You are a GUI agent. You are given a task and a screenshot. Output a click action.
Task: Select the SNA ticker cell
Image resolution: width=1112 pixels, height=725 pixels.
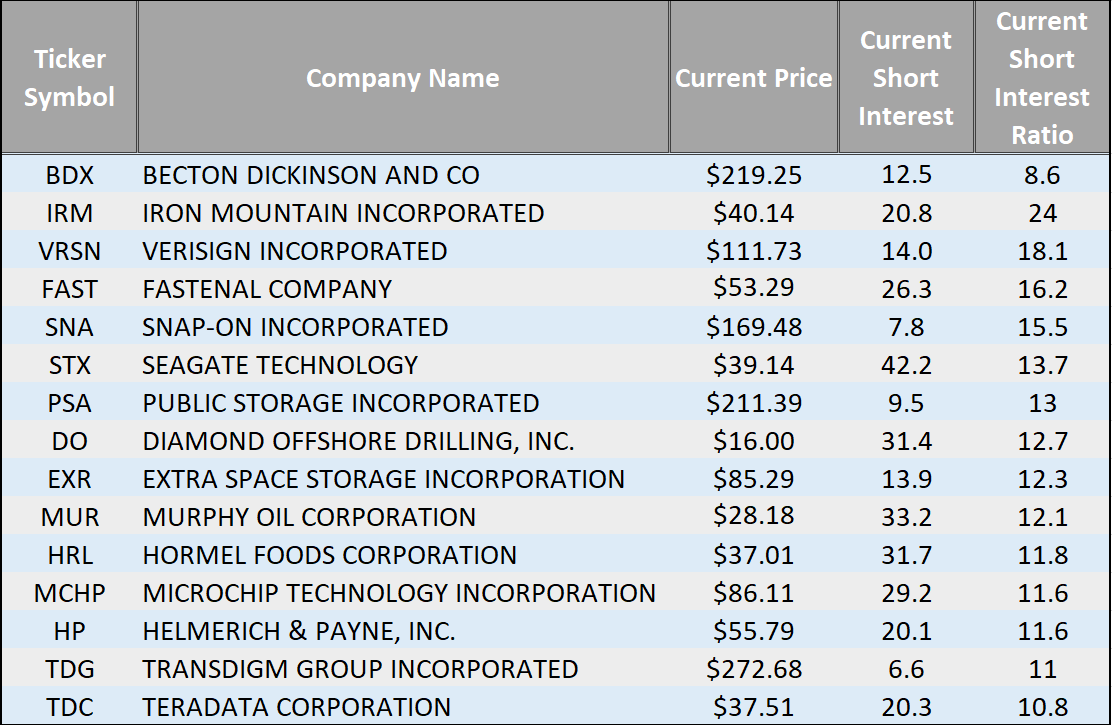tap(69, 327)
